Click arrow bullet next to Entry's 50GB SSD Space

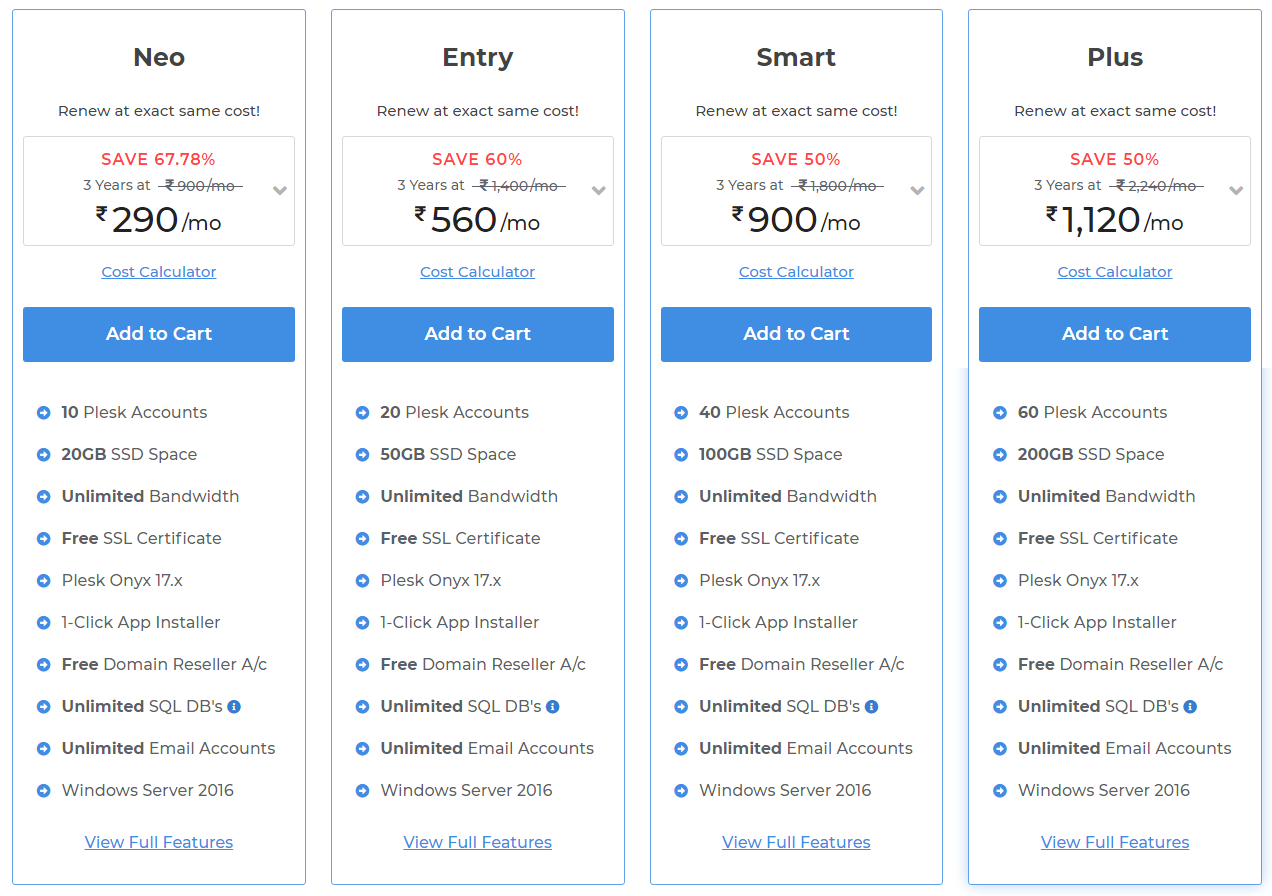tap(362, 454)
